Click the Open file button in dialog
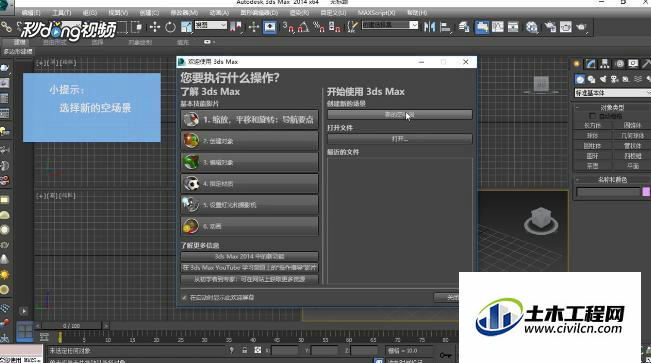 tap(400, 139)
